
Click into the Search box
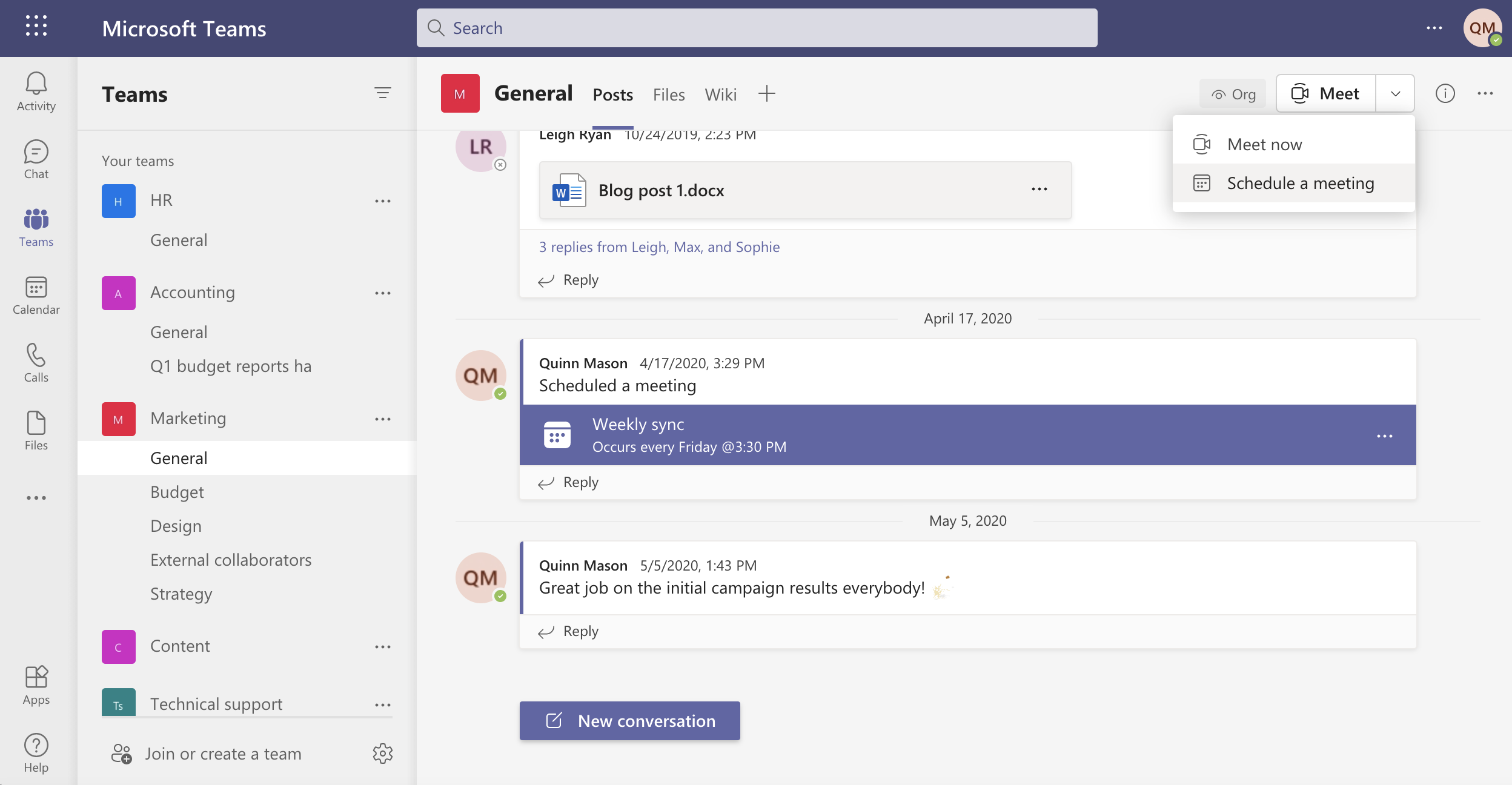click(756, 28)
